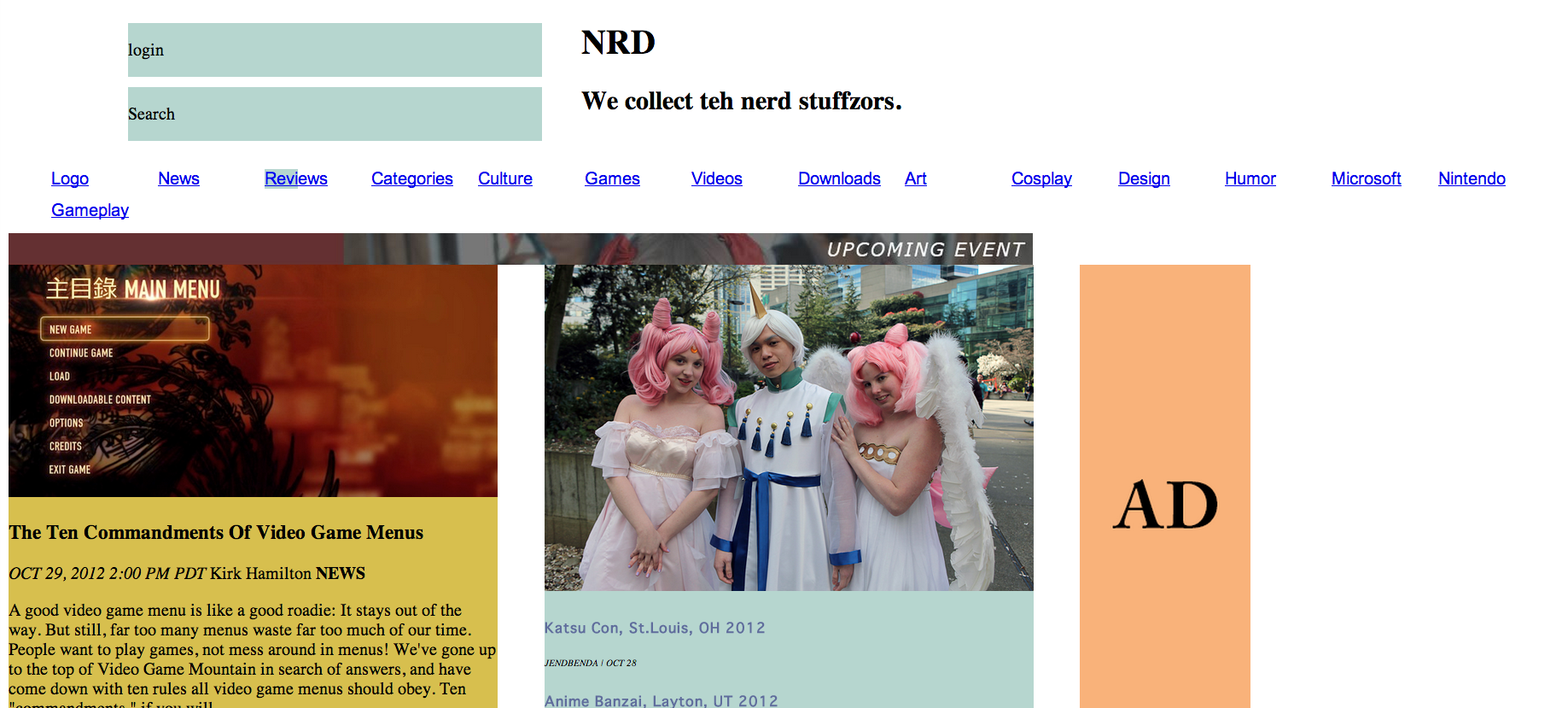This screenshot has height=708, width=1568.
Task: Open the Downloads nav link
Action: [x=839, y=178]
